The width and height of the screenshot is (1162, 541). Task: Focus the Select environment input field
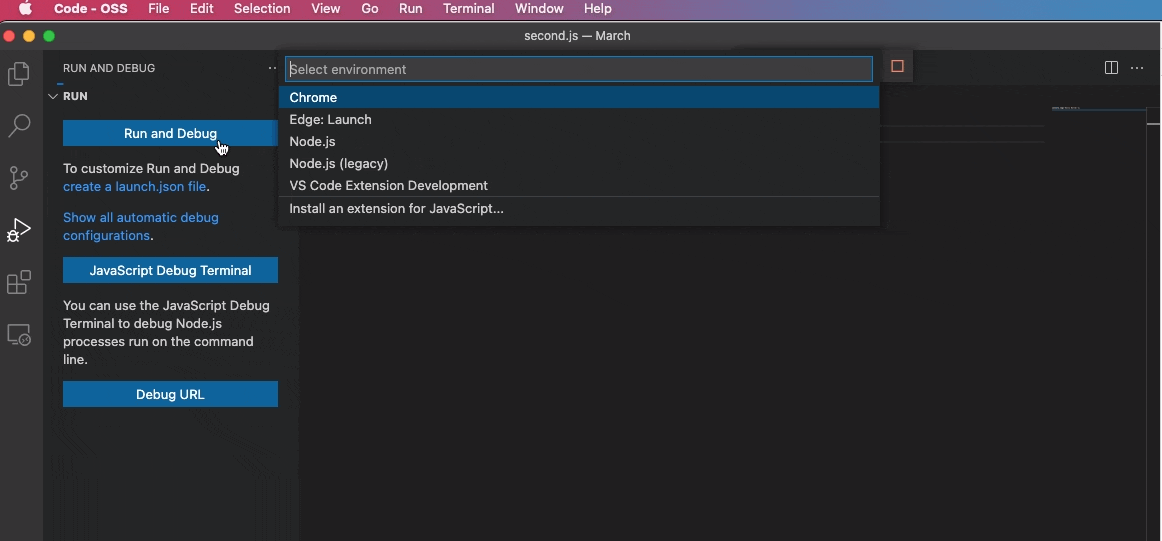(578, 70)
